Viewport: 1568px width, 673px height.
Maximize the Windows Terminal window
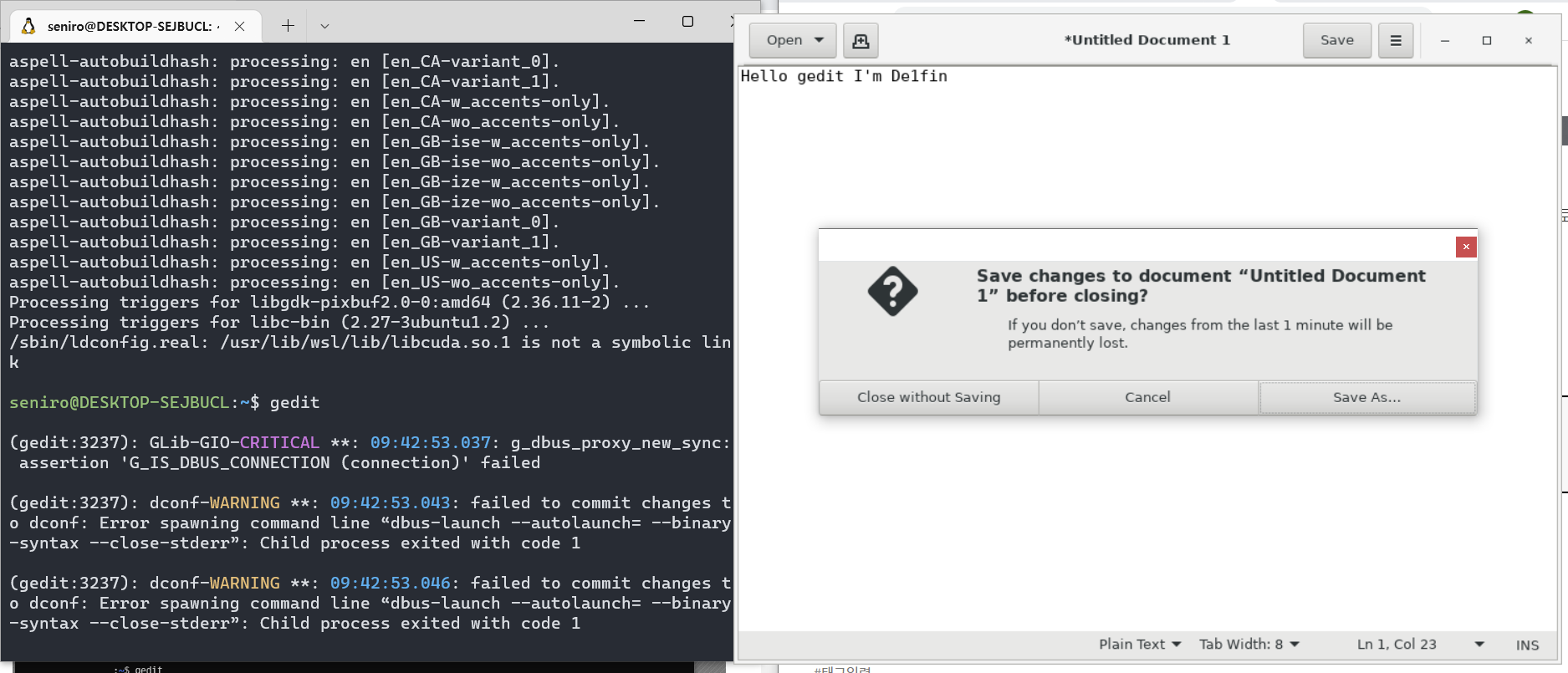687,21
